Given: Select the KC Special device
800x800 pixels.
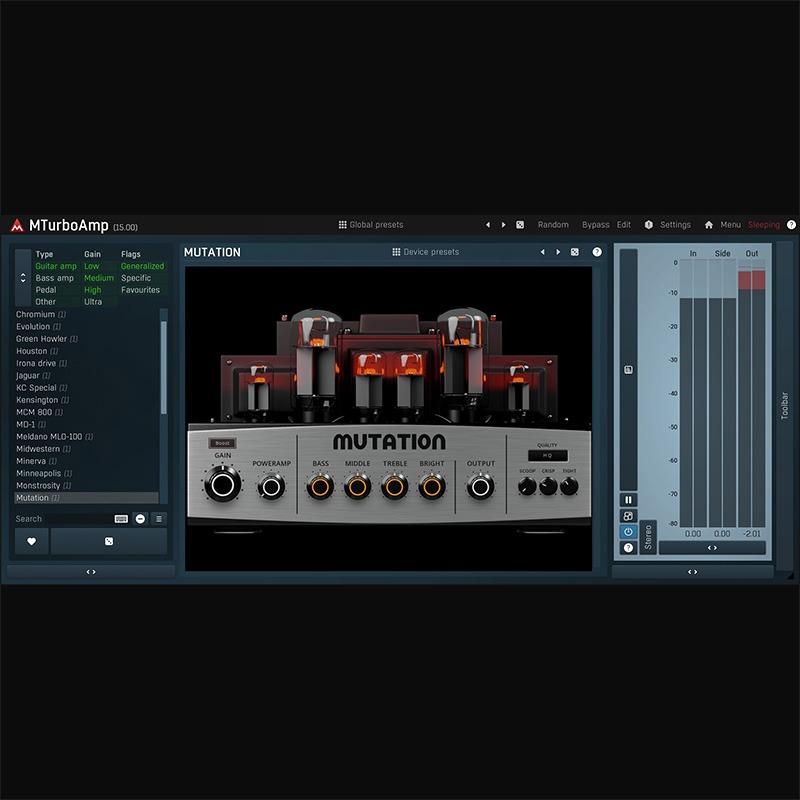Looking at the screenshot, I should click(x=86, y=388).
